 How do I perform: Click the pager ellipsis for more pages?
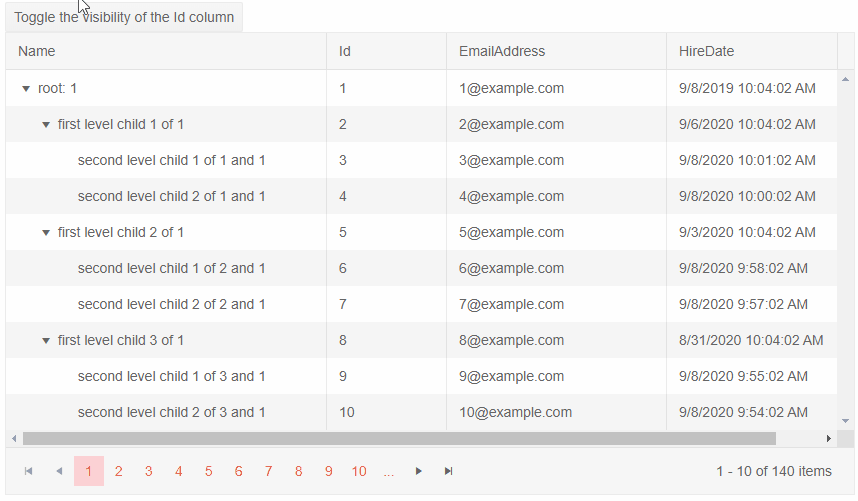[x=389, y=471]
